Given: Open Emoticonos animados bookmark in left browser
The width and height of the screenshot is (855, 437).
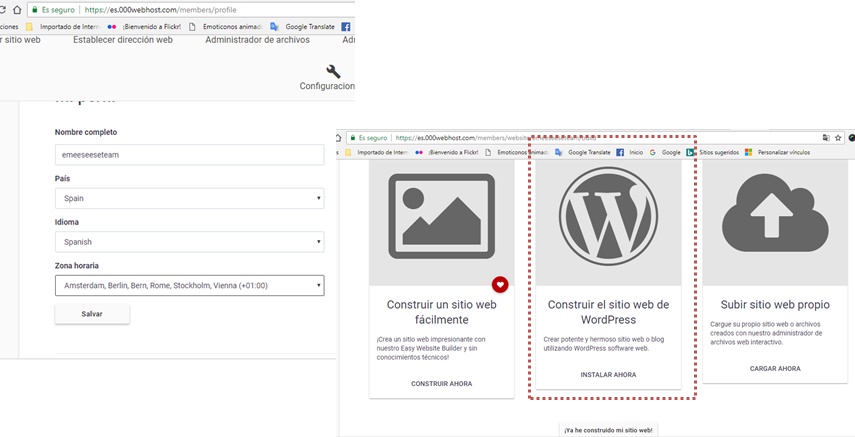Looking at the screenshot, I should 226,26.
